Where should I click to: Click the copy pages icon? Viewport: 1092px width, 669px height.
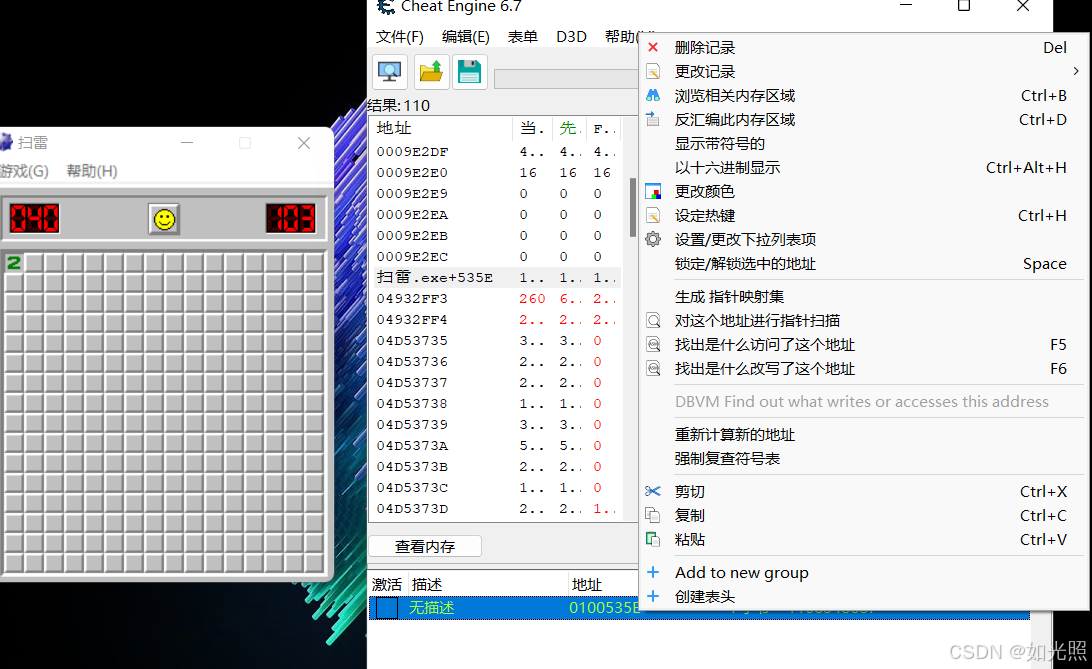pyautogui.click(x=653, y=515)
